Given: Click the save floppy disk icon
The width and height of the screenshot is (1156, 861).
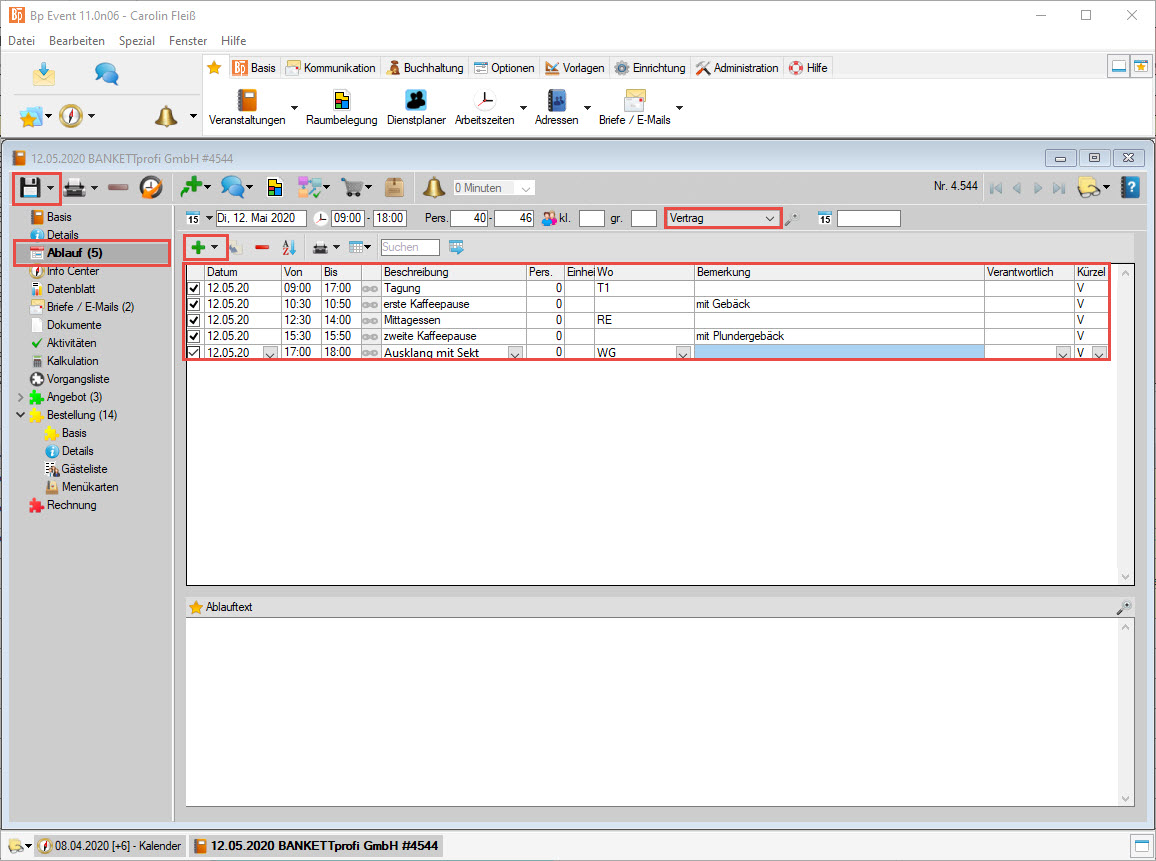Looking at the screenshot, I should click(30, 187).
